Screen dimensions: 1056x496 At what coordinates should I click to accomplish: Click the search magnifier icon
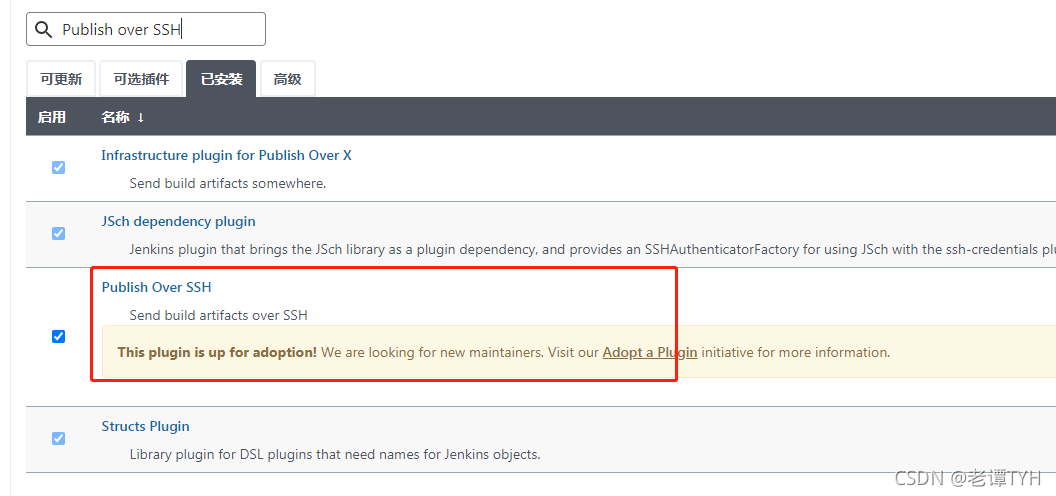(x=43, y=30)
